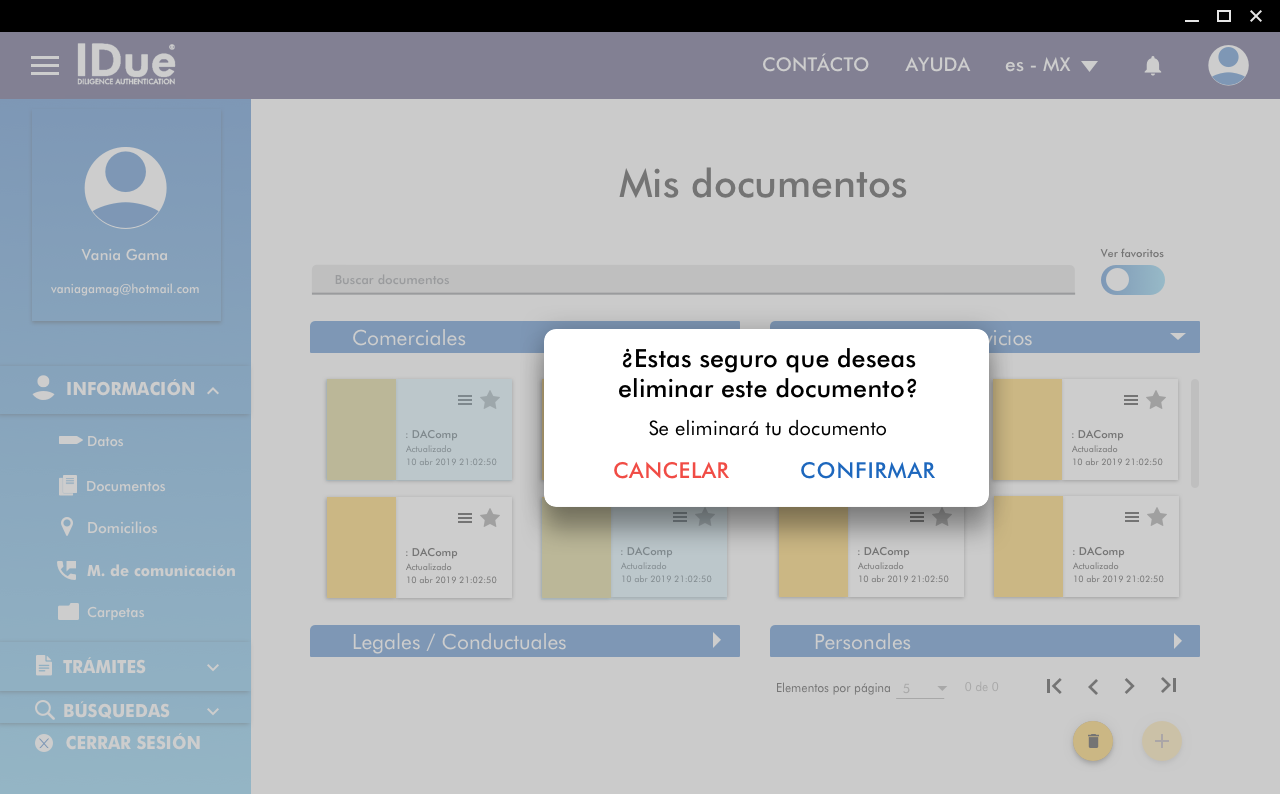Open the Elementos por página dropdown
Screen dimensions: 1280x794
pyautogui.click(x=922, y=688)
